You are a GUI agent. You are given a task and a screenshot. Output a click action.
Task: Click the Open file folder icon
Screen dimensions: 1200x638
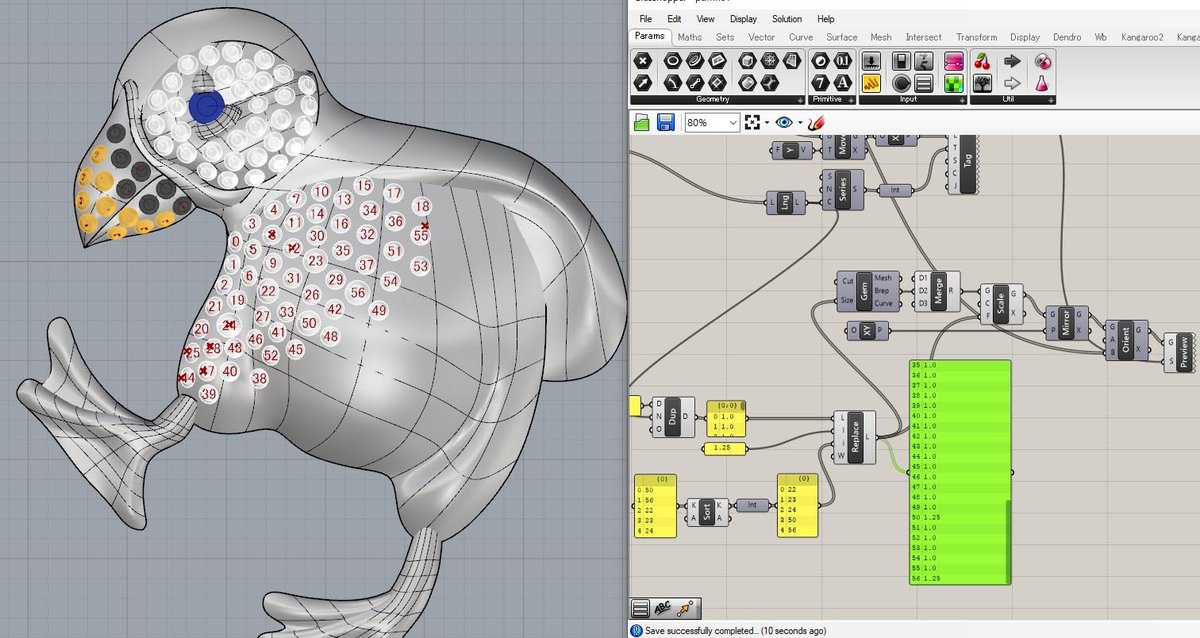pyautogui.click(x=643, y=122)
